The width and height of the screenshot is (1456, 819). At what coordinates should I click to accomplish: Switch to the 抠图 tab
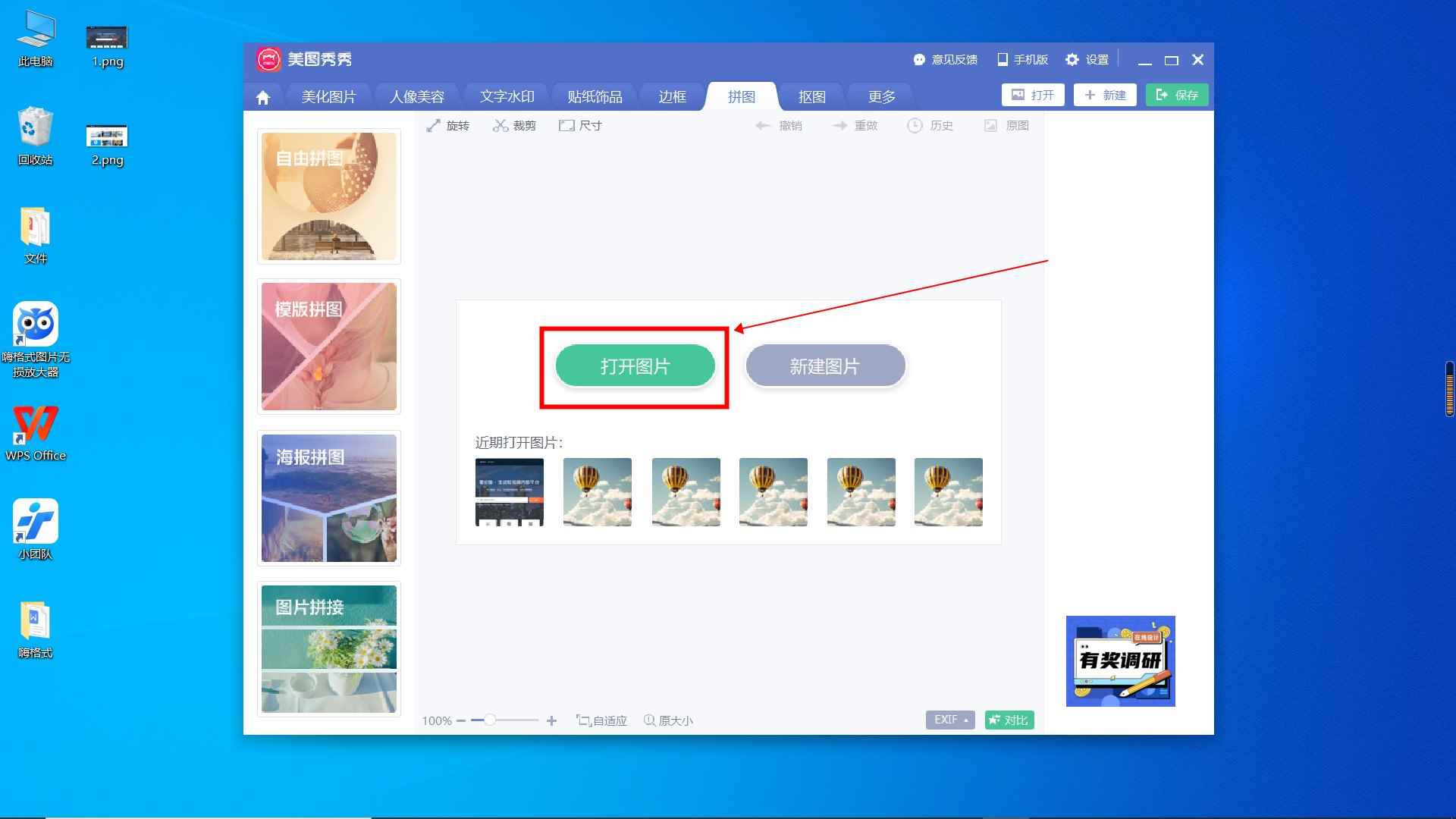(x=811, y=96)
